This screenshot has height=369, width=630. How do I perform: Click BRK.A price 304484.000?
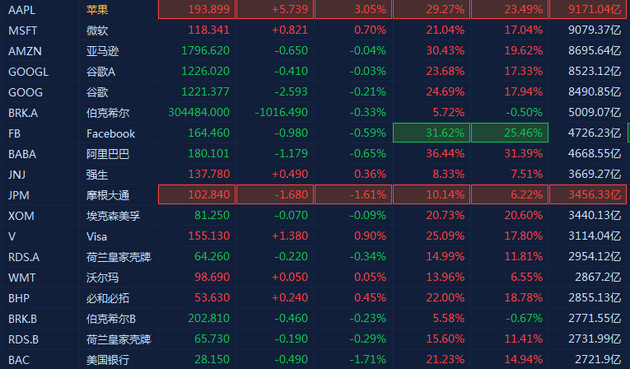click(199, 113)
